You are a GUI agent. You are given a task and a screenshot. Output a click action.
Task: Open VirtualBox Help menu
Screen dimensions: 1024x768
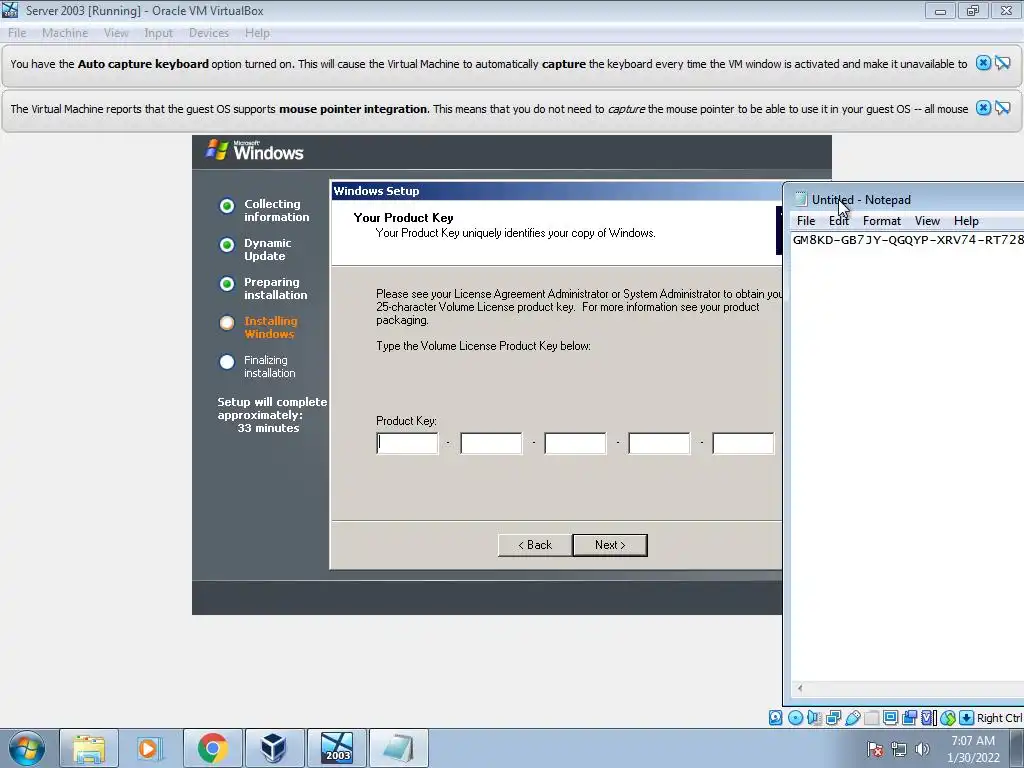click(257, 33)
